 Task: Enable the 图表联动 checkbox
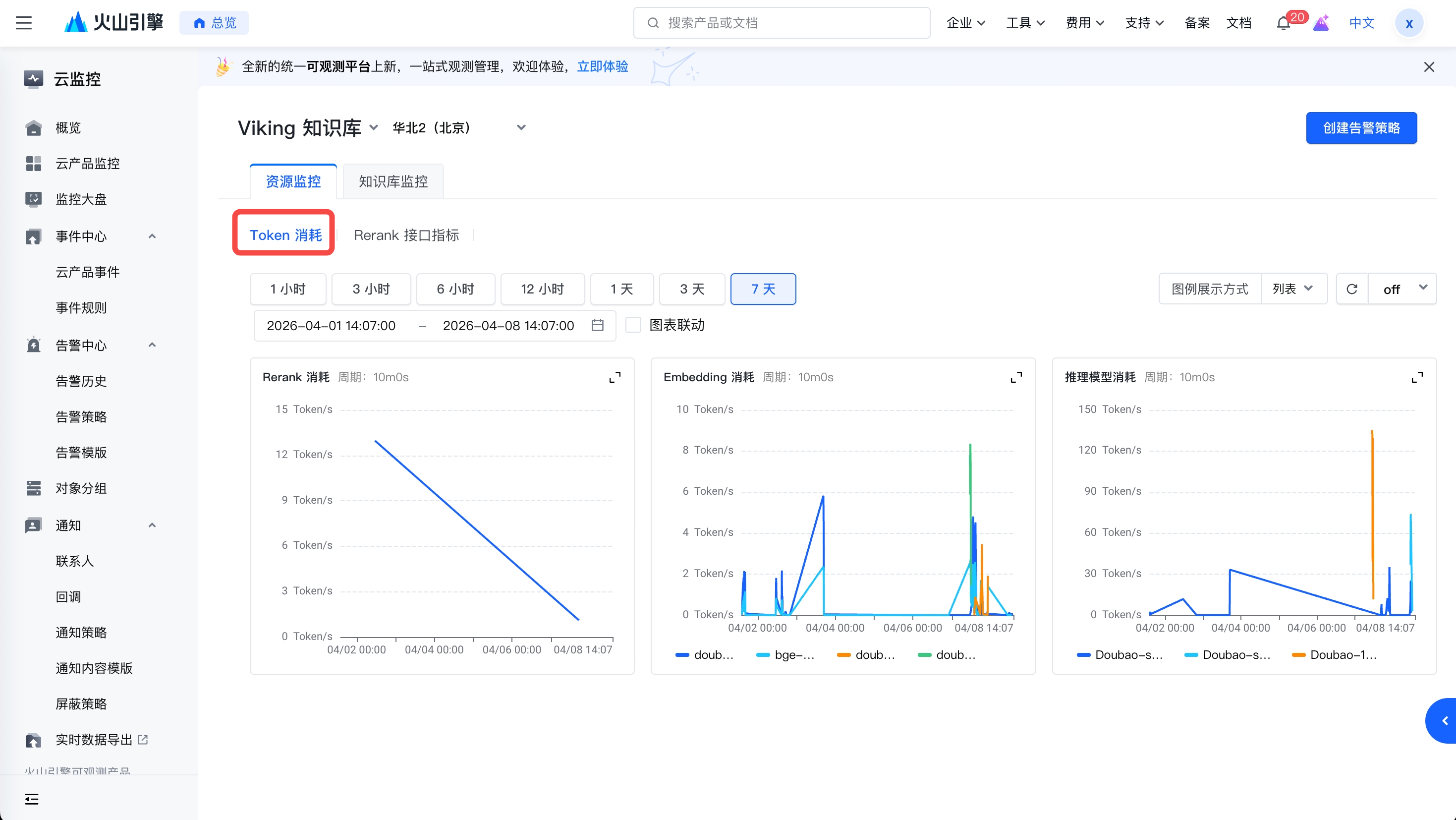(x=633, y=325)
